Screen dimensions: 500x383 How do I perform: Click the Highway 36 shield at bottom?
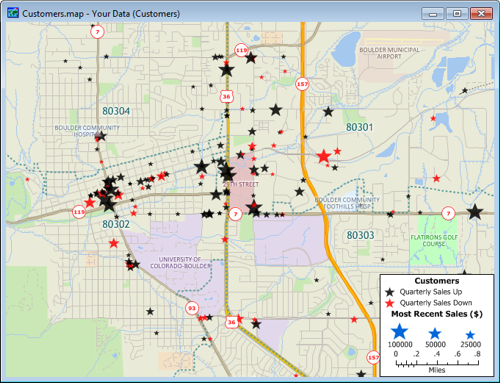pyautogui.click(x=231, y=322)
